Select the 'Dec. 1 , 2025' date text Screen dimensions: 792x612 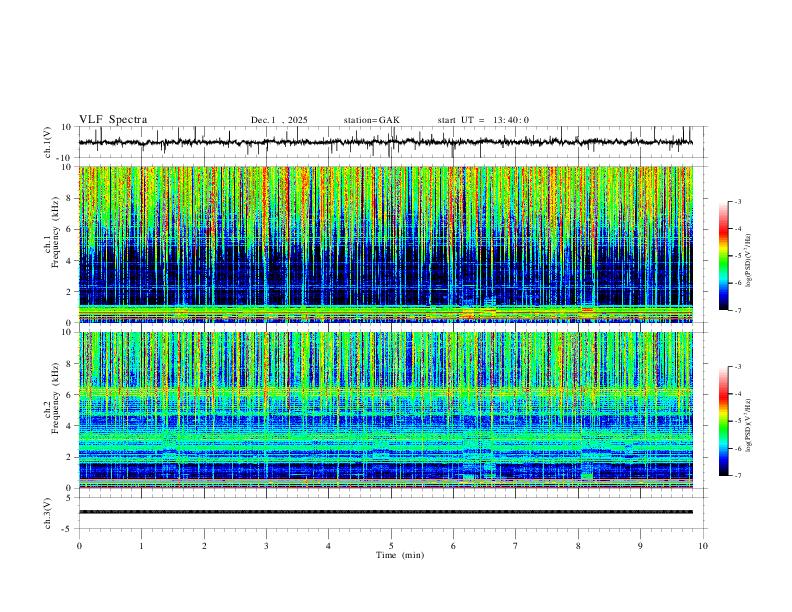click(279, 120)
